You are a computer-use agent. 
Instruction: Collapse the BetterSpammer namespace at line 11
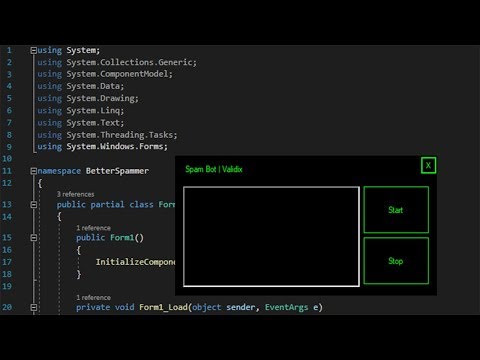click(33, 171)
